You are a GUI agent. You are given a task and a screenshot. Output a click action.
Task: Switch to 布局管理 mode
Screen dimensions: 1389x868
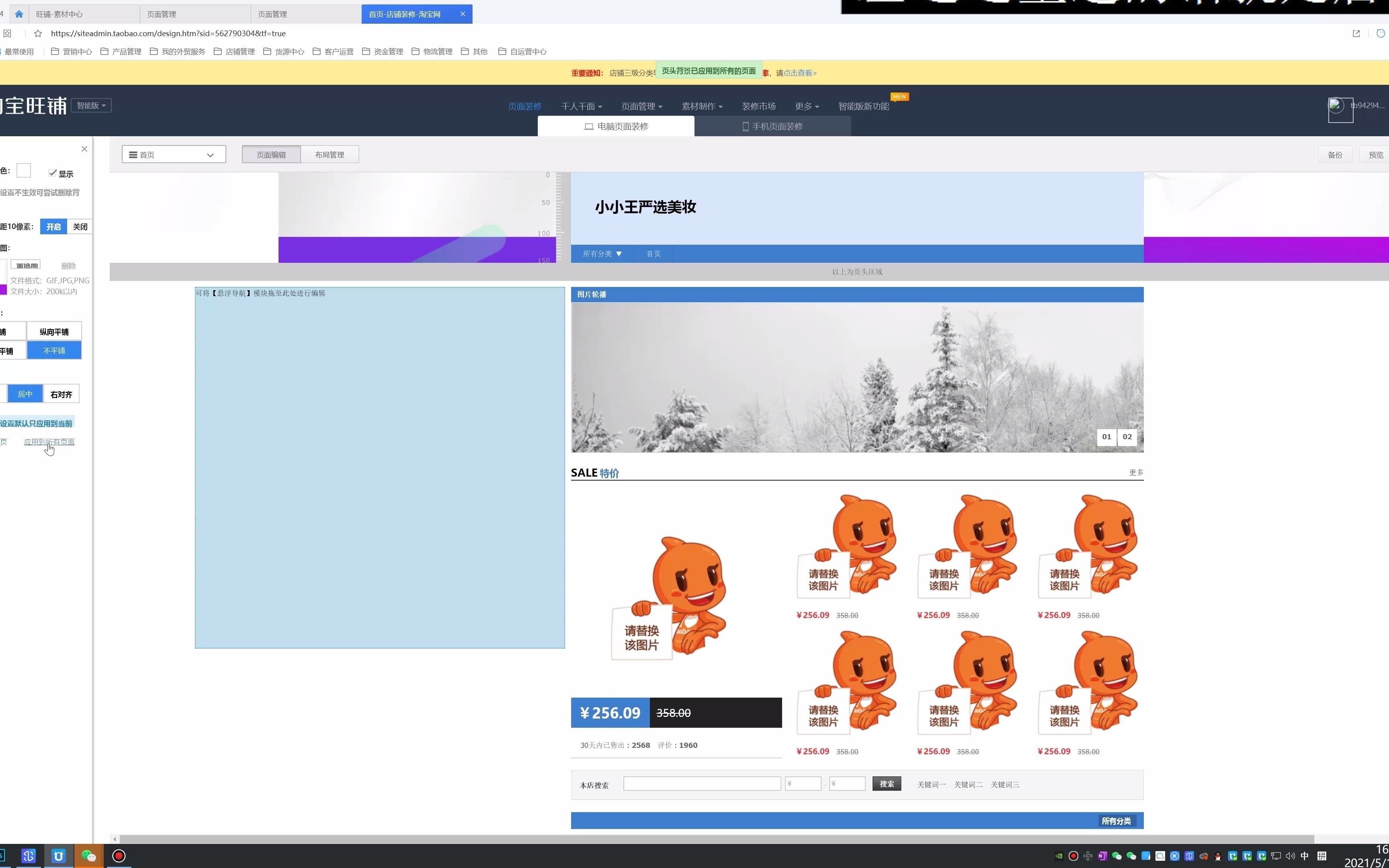(330, 154)
